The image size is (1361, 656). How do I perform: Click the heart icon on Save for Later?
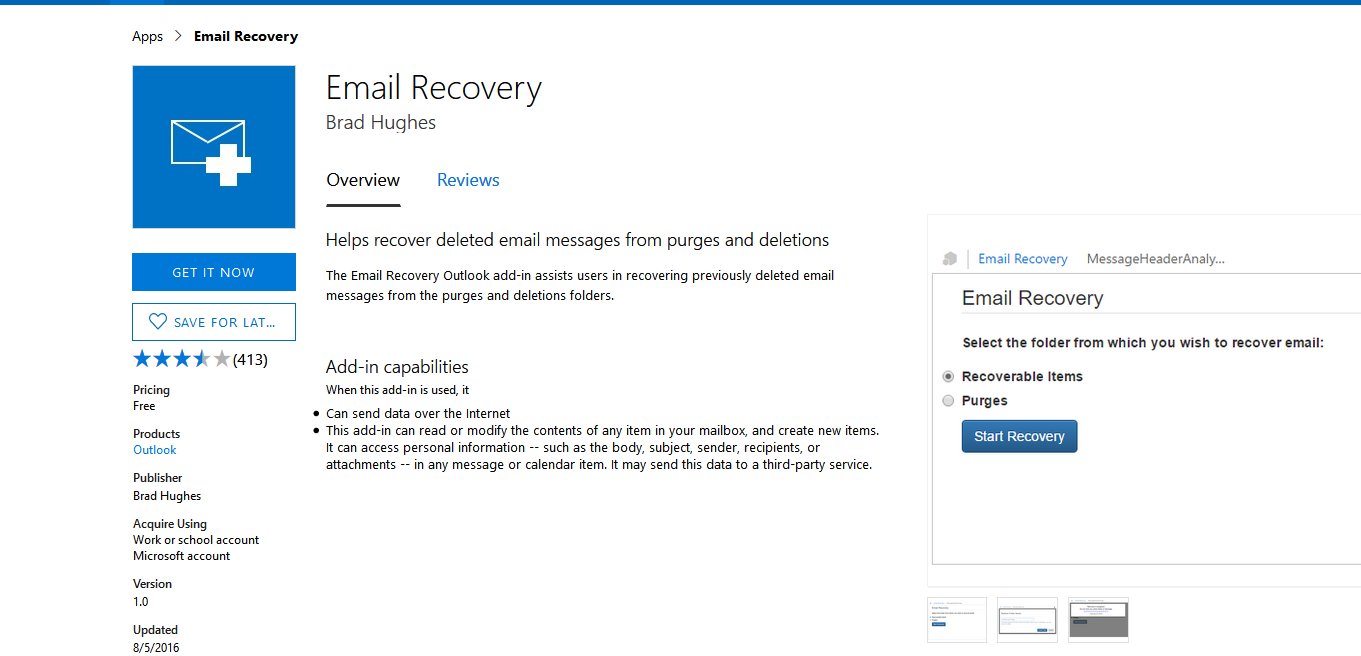click(x=157, y=322)
